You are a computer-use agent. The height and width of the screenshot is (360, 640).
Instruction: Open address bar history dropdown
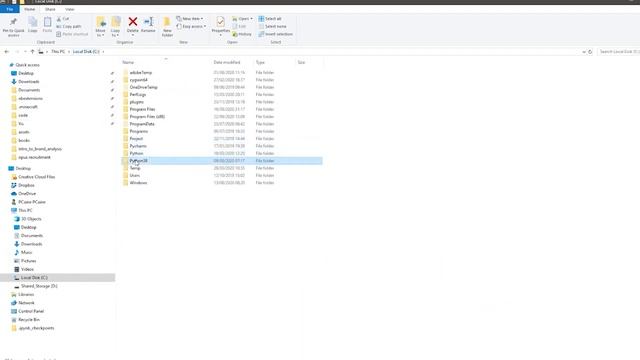point(584,52)
